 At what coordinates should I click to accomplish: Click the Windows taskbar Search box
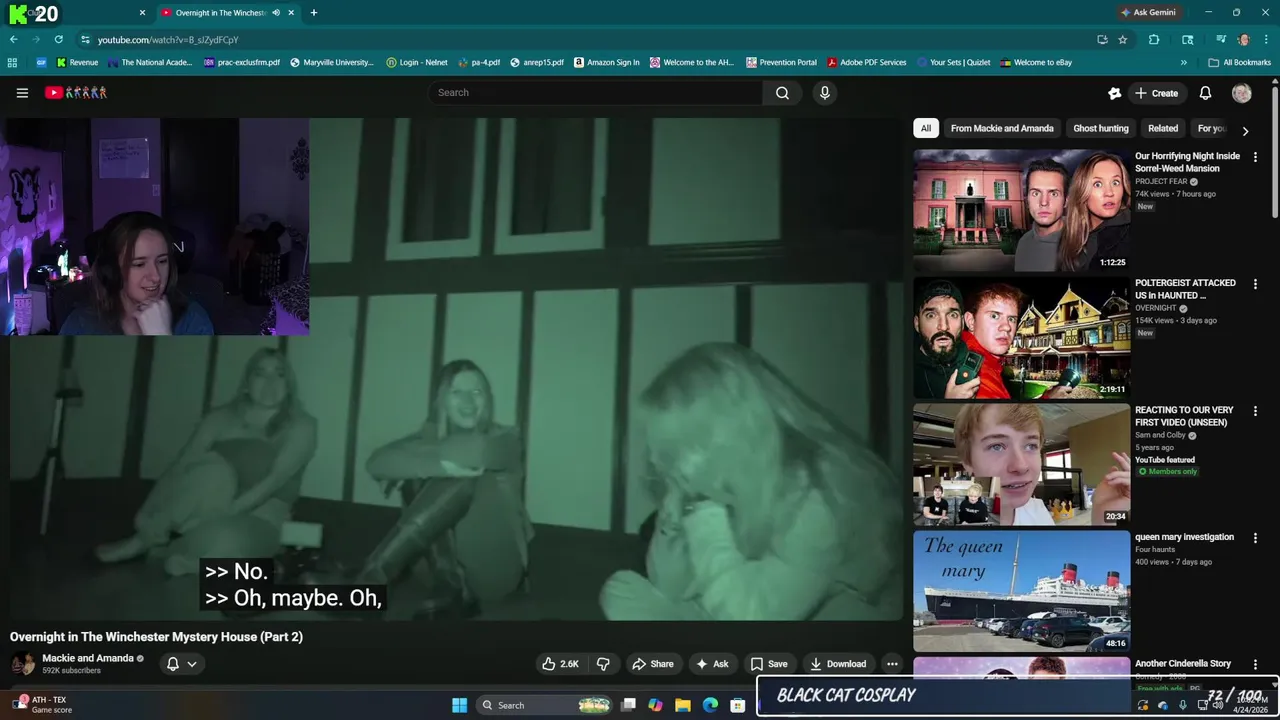pos(544,705)
